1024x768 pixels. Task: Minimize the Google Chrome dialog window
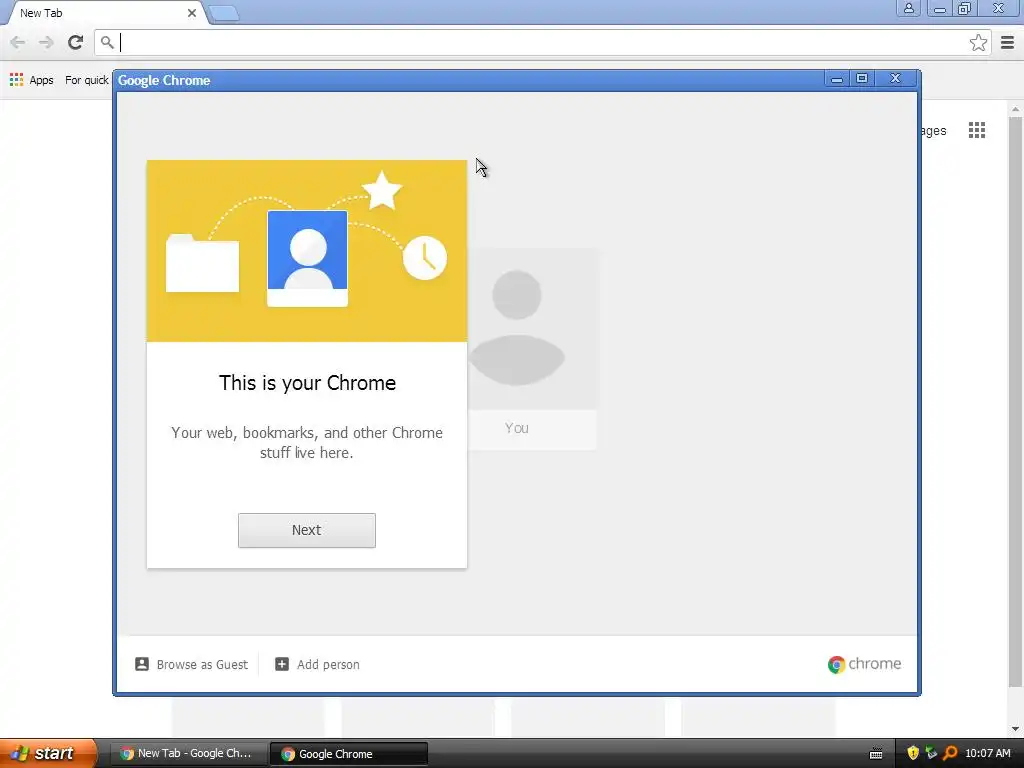click(837, 79)
